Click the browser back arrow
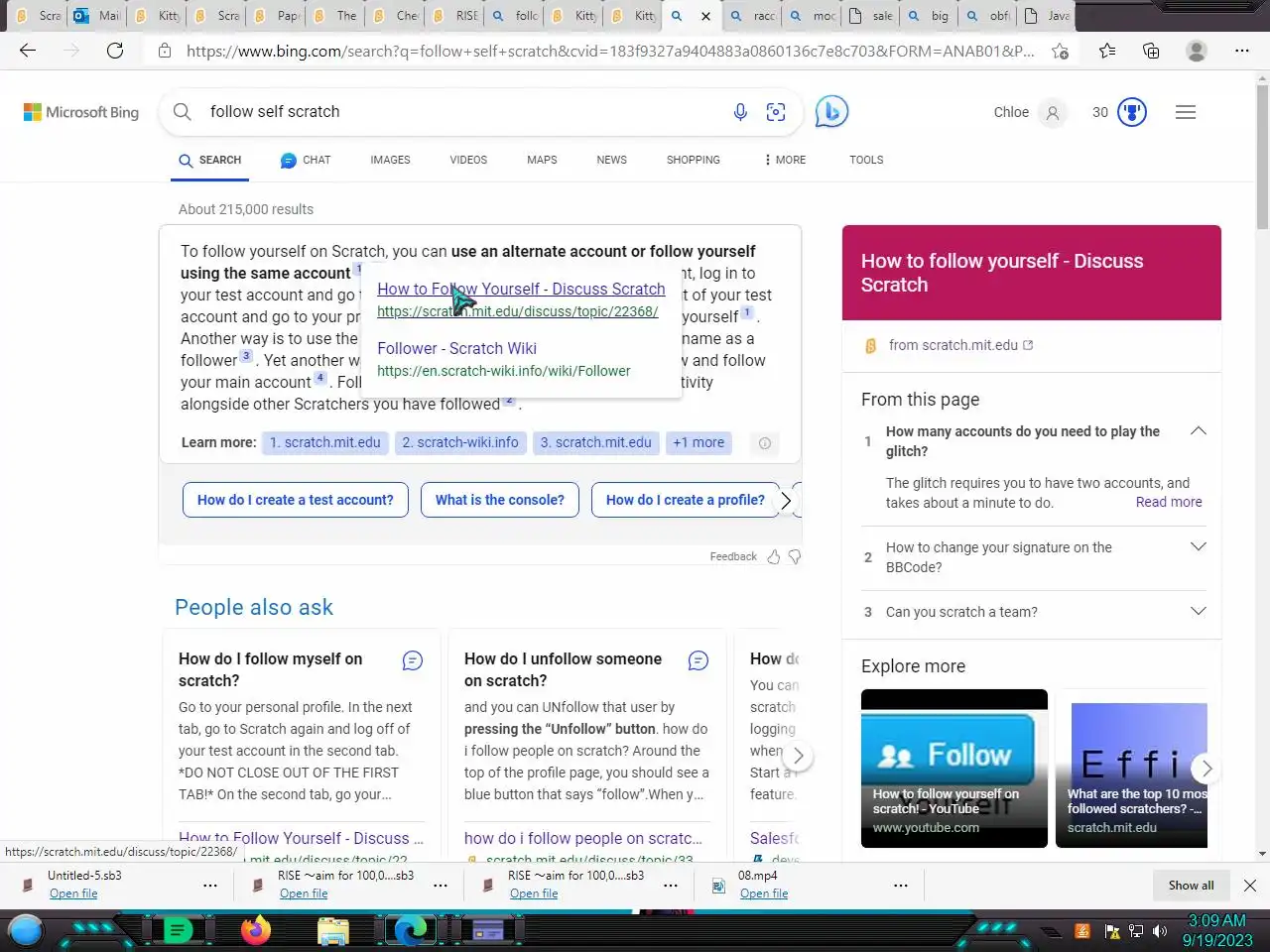 [x=28, y=51]
